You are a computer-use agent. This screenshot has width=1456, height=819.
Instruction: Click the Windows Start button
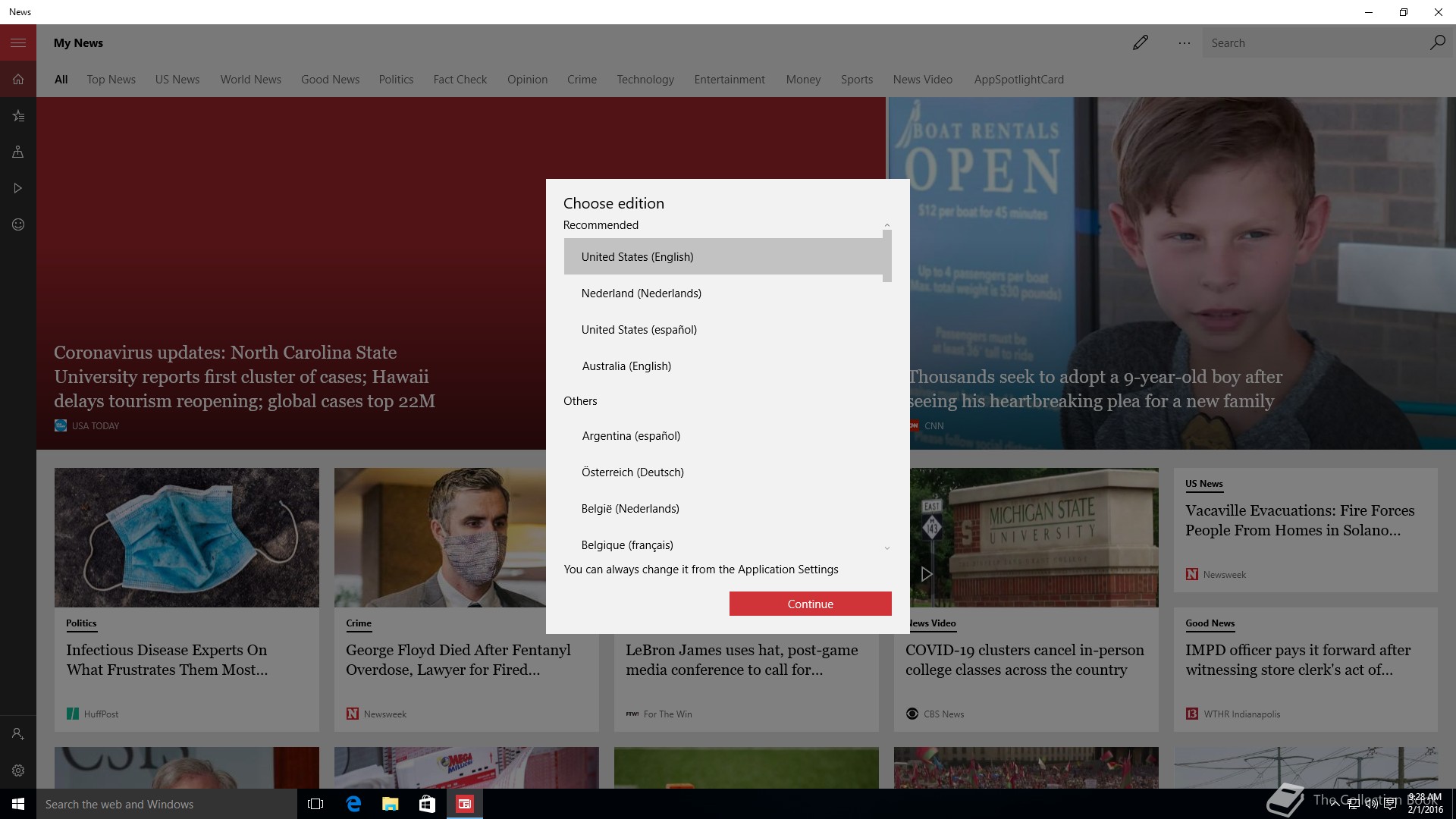coord(18,804)
